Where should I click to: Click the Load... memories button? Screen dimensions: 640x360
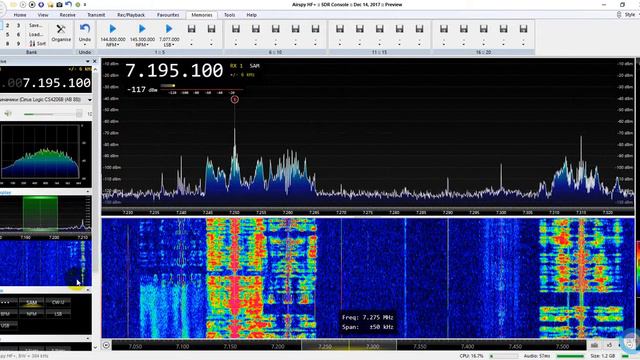click(x=37, y=34)
